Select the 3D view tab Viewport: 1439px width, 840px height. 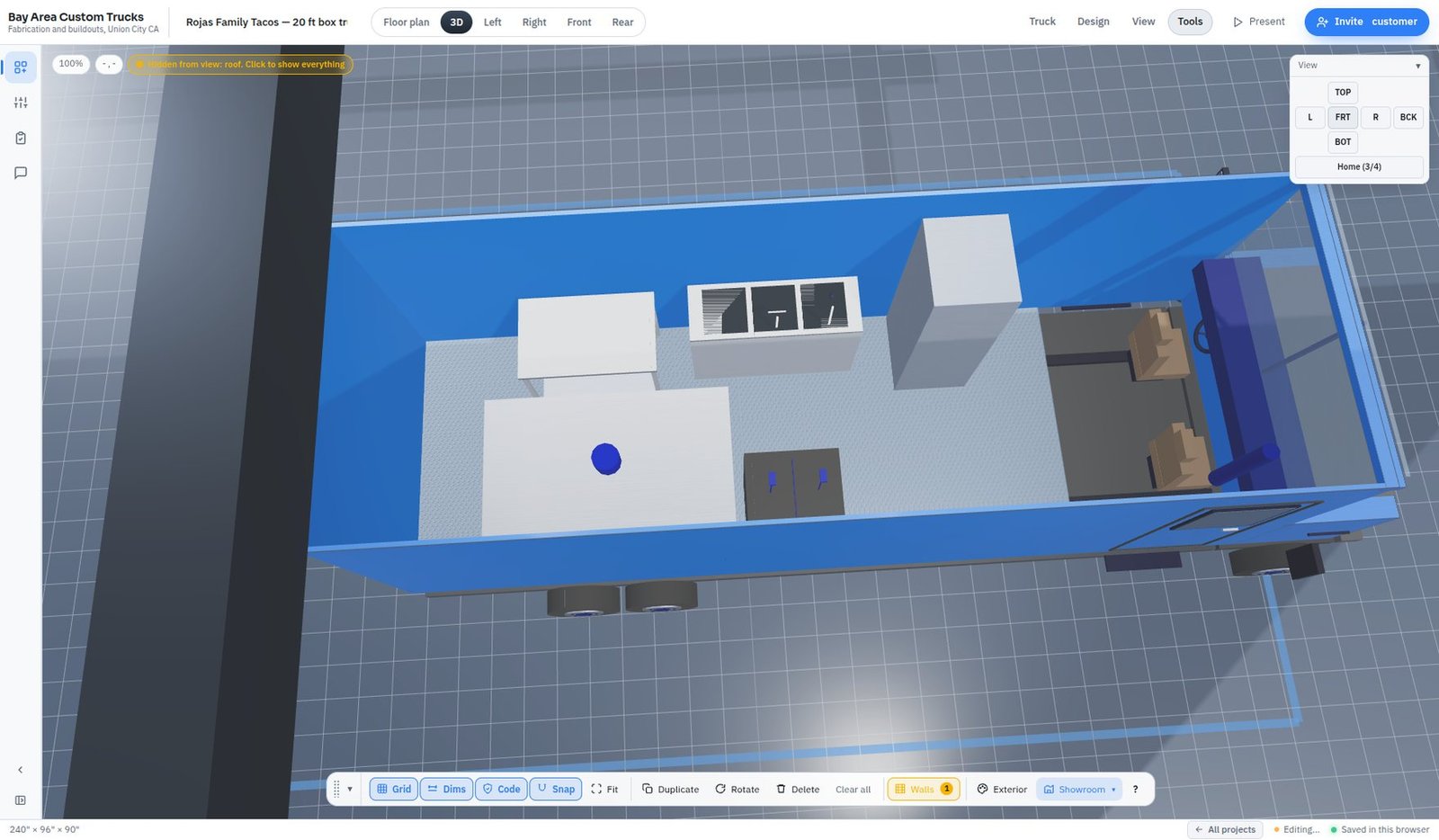coord(456,22)
